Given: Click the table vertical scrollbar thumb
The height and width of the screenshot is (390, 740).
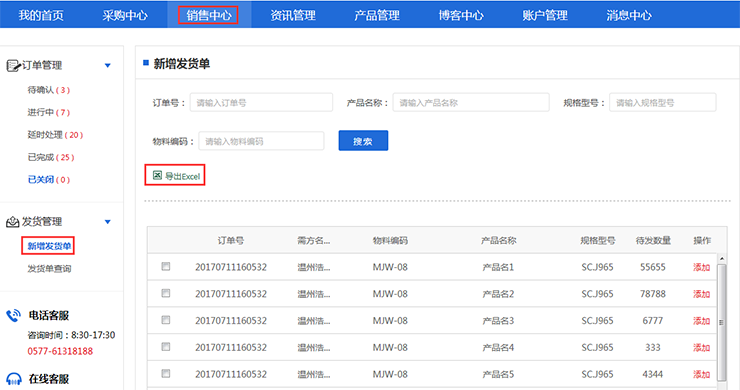Looking at the screenshot, I should [x=722, y=322].
